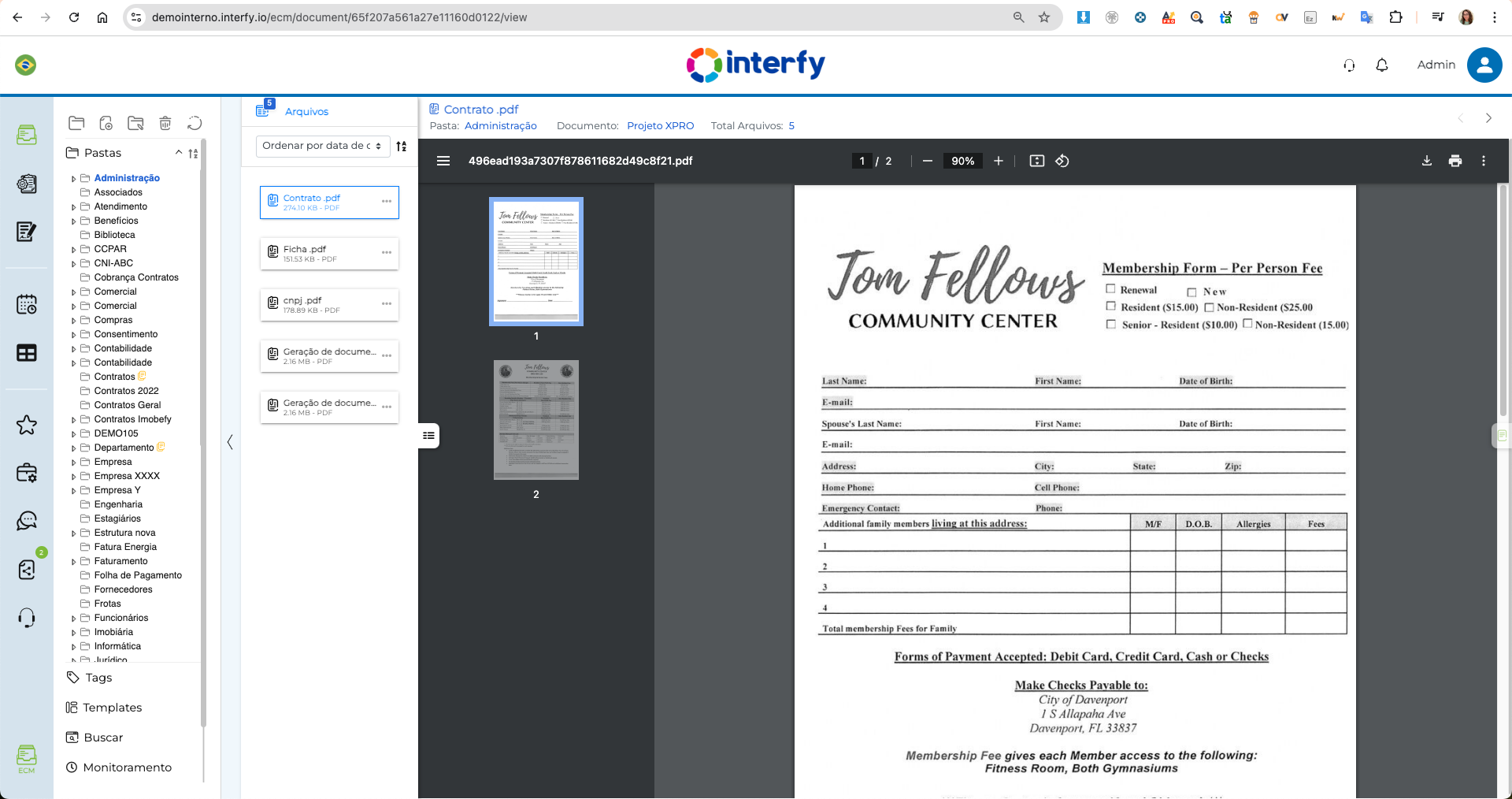
Task: Click the fit to page icon
Action: point(1037,161)
